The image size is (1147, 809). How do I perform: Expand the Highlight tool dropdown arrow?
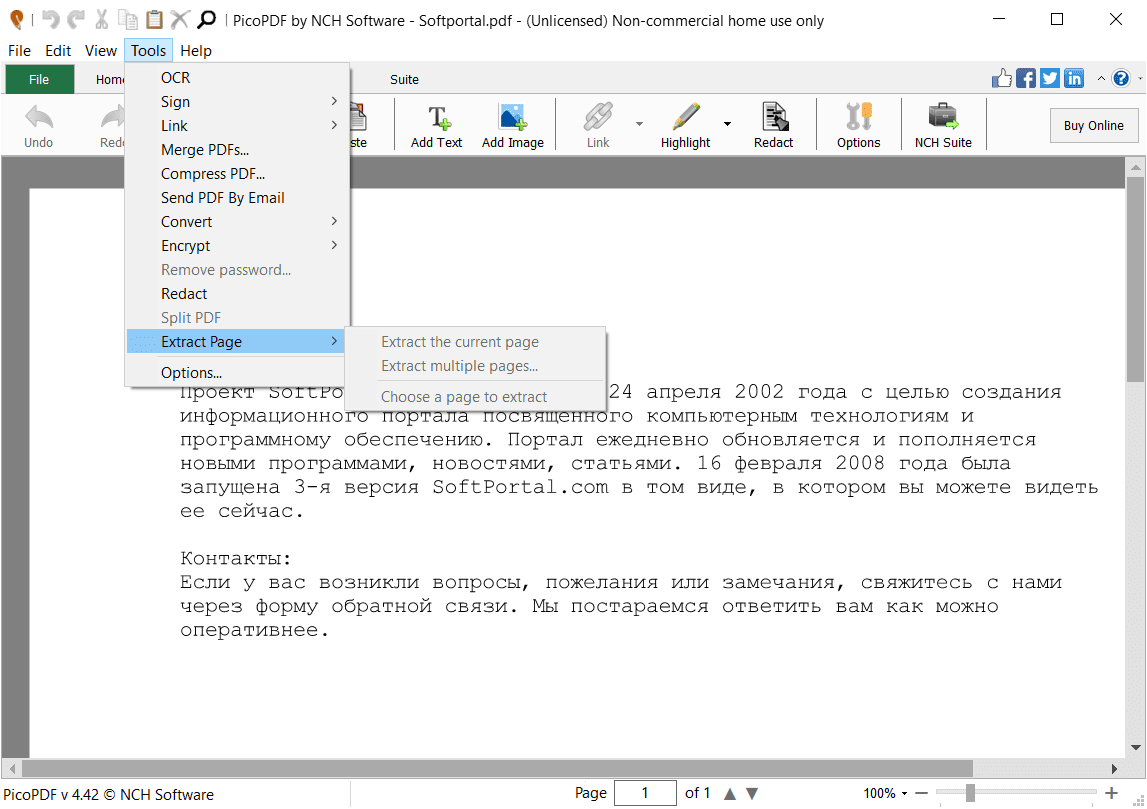[727, 124]
